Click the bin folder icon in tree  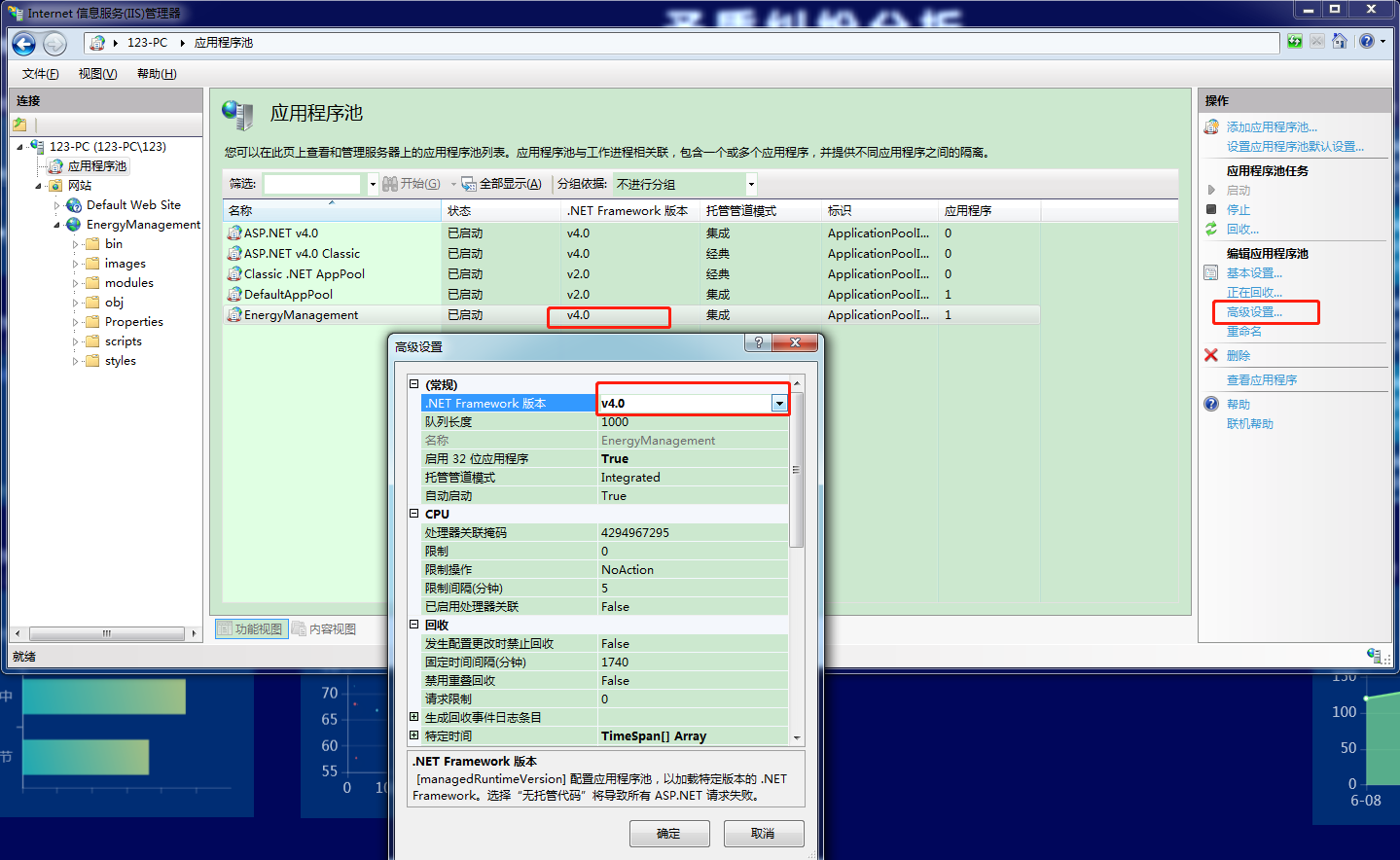pyautogui.click(x=92, y=244)
